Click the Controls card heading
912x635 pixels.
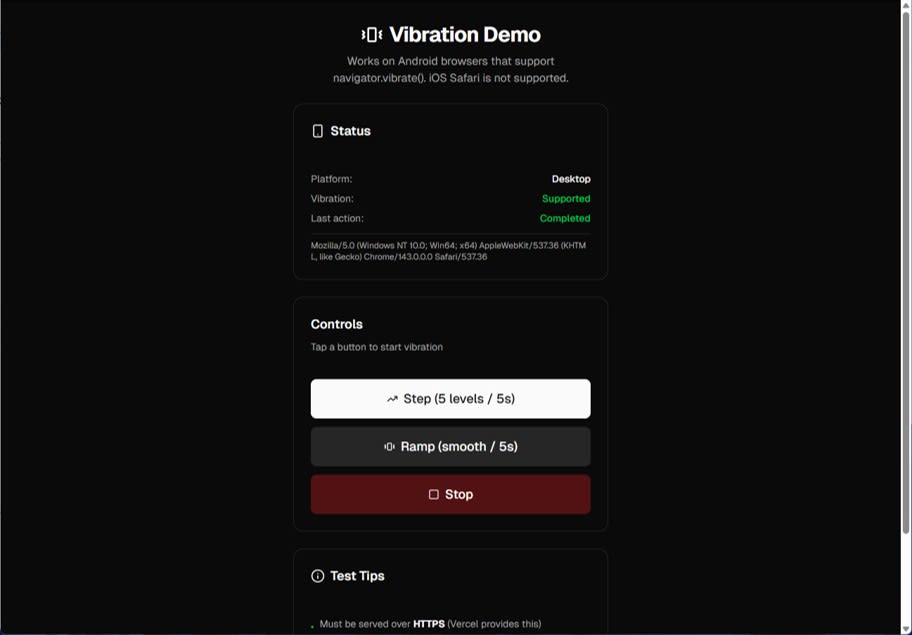[x=336, y=324]
